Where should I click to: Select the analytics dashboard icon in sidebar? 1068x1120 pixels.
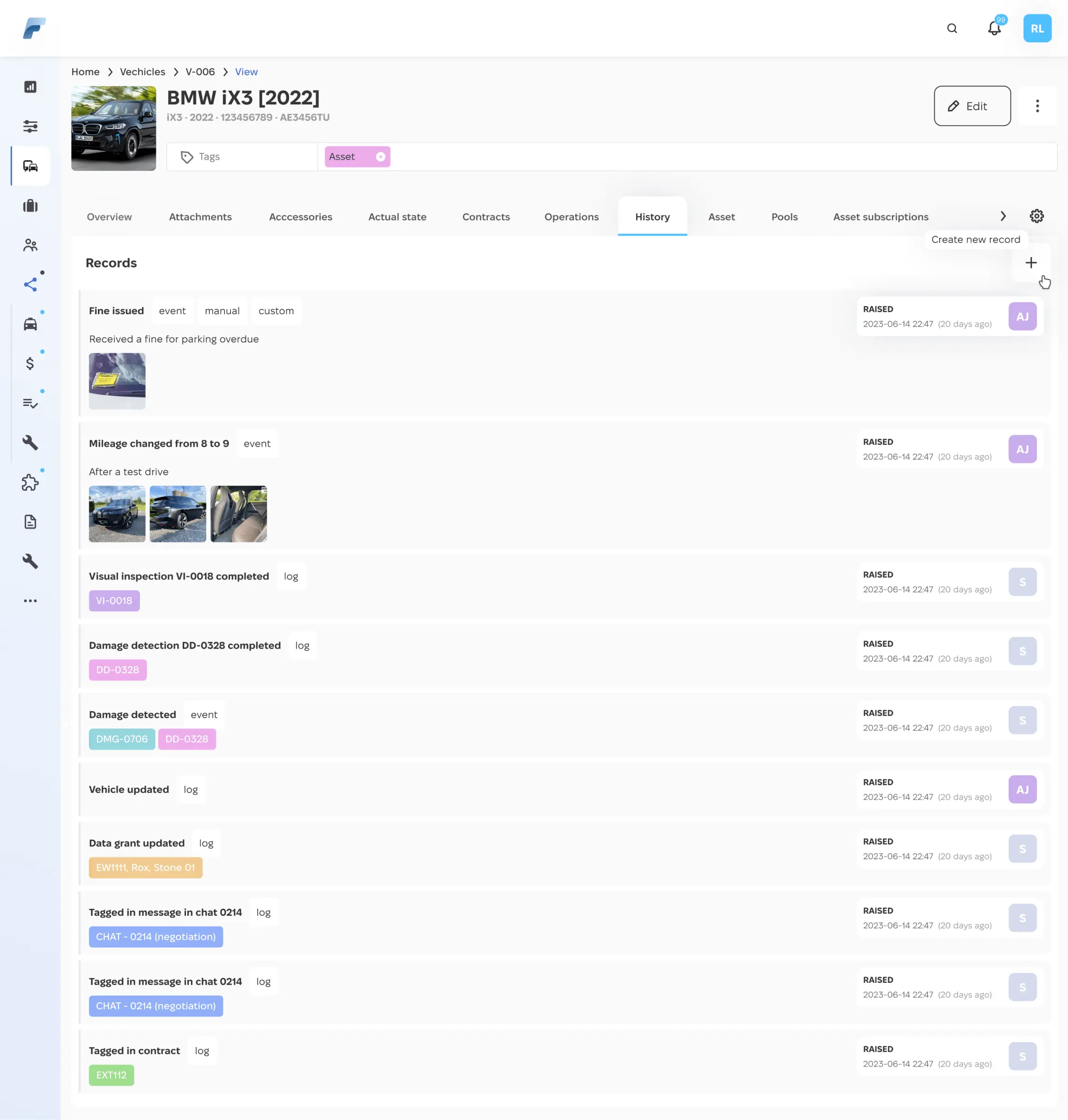[x=30, y=87]
